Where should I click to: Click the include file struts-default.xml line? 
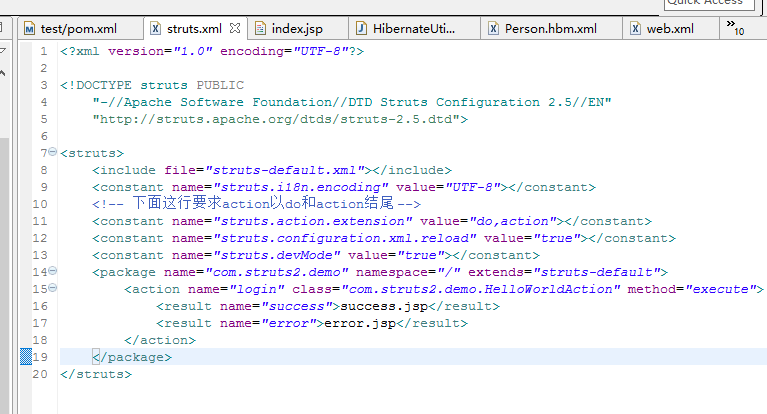(272, 170)
